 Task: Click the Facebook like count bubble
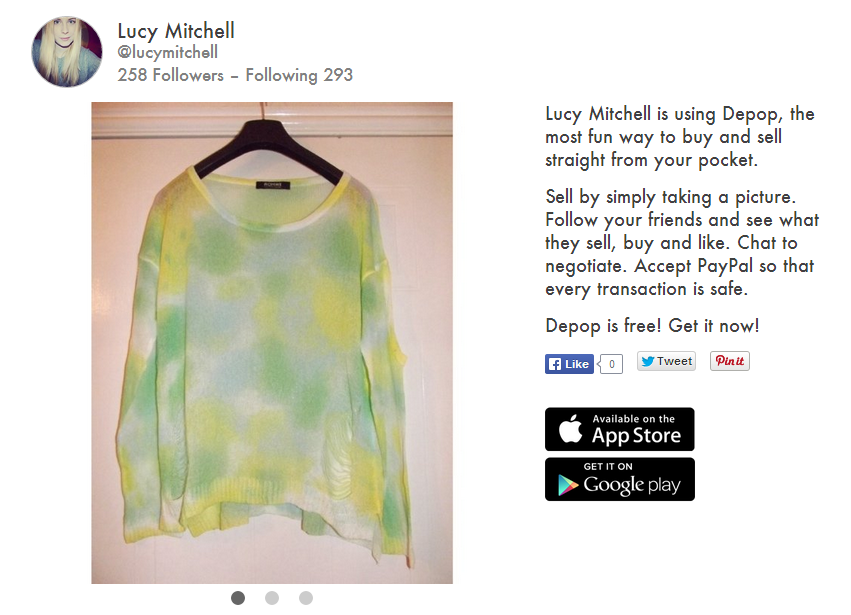coord(611,364)
